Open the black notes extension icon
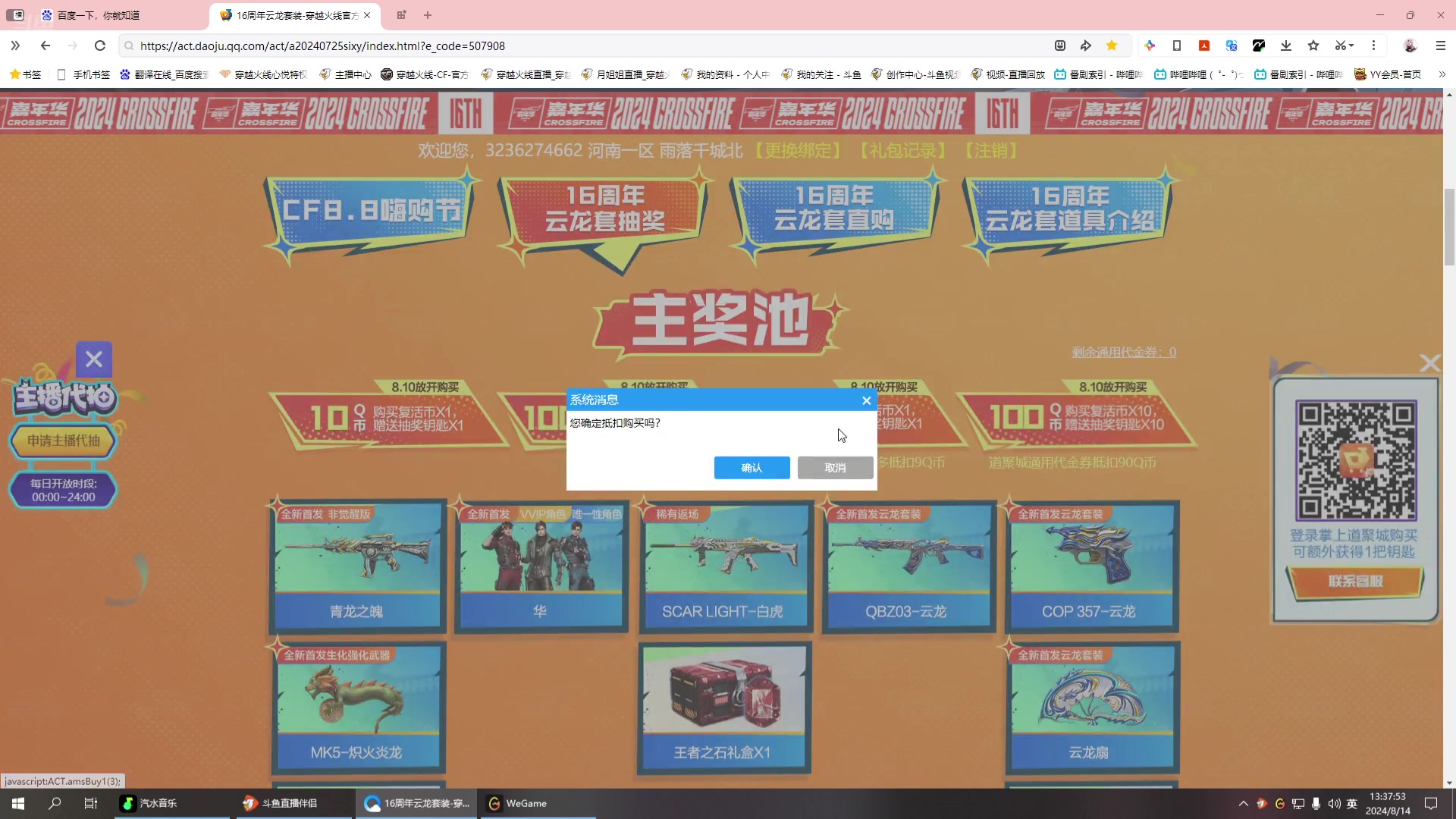The width and height of the screenshot is (1456, 819). click(1259, 45)
